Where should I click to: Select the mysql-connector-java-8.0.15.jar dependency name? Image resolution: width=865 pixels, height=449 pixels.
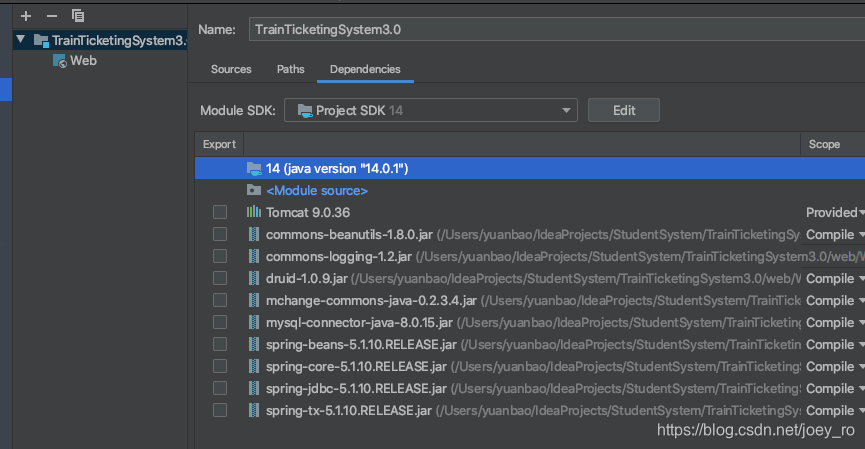click(359, 323)
